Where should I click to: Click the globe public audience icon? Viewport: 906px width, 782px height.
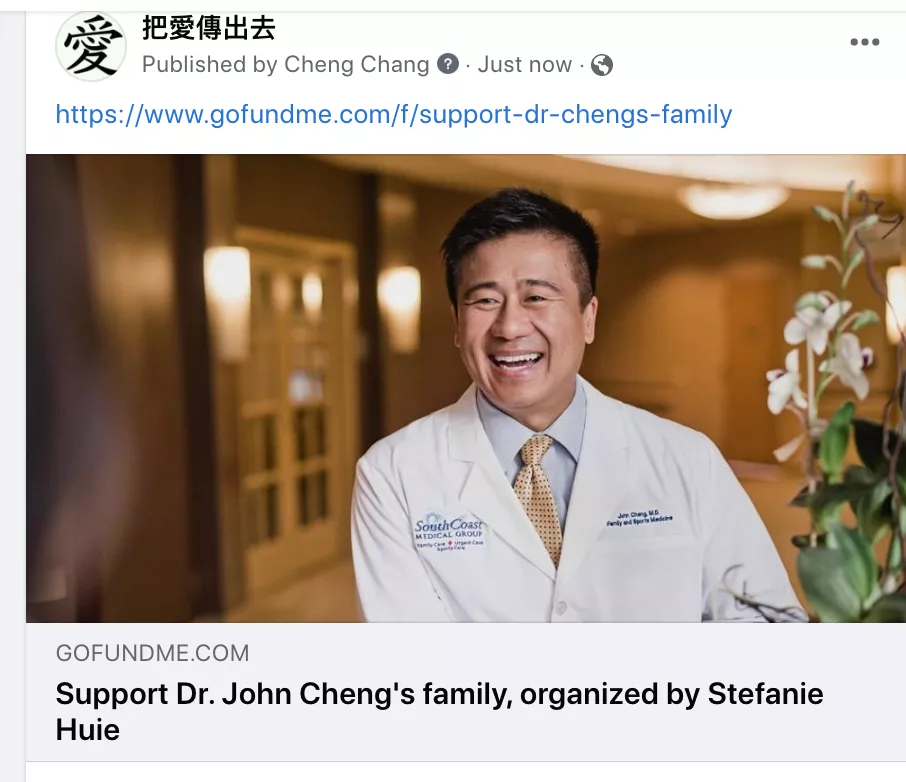(601, 65)
